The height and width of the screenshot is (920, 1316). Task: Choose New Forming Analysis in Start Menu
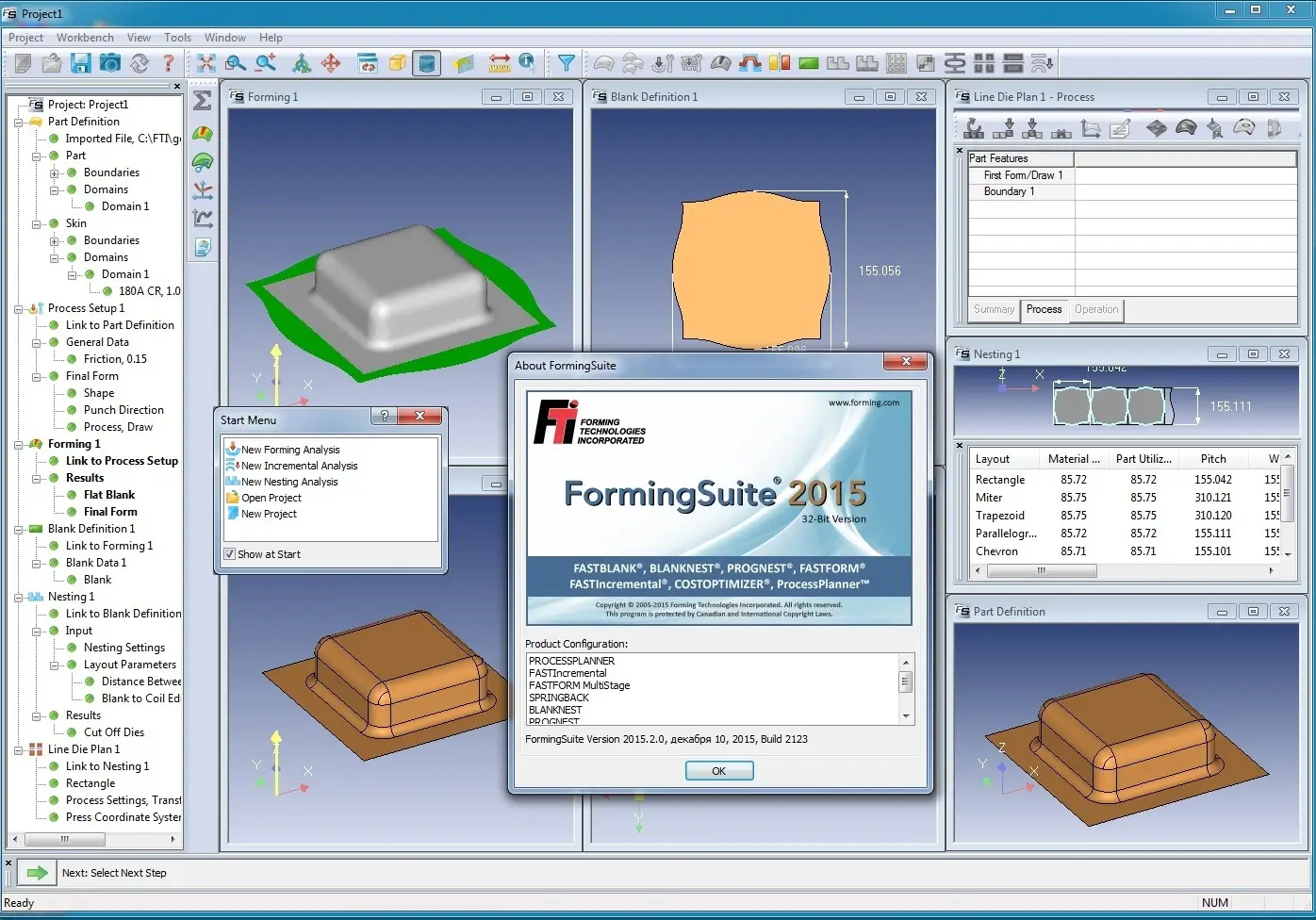click(290, 450)
